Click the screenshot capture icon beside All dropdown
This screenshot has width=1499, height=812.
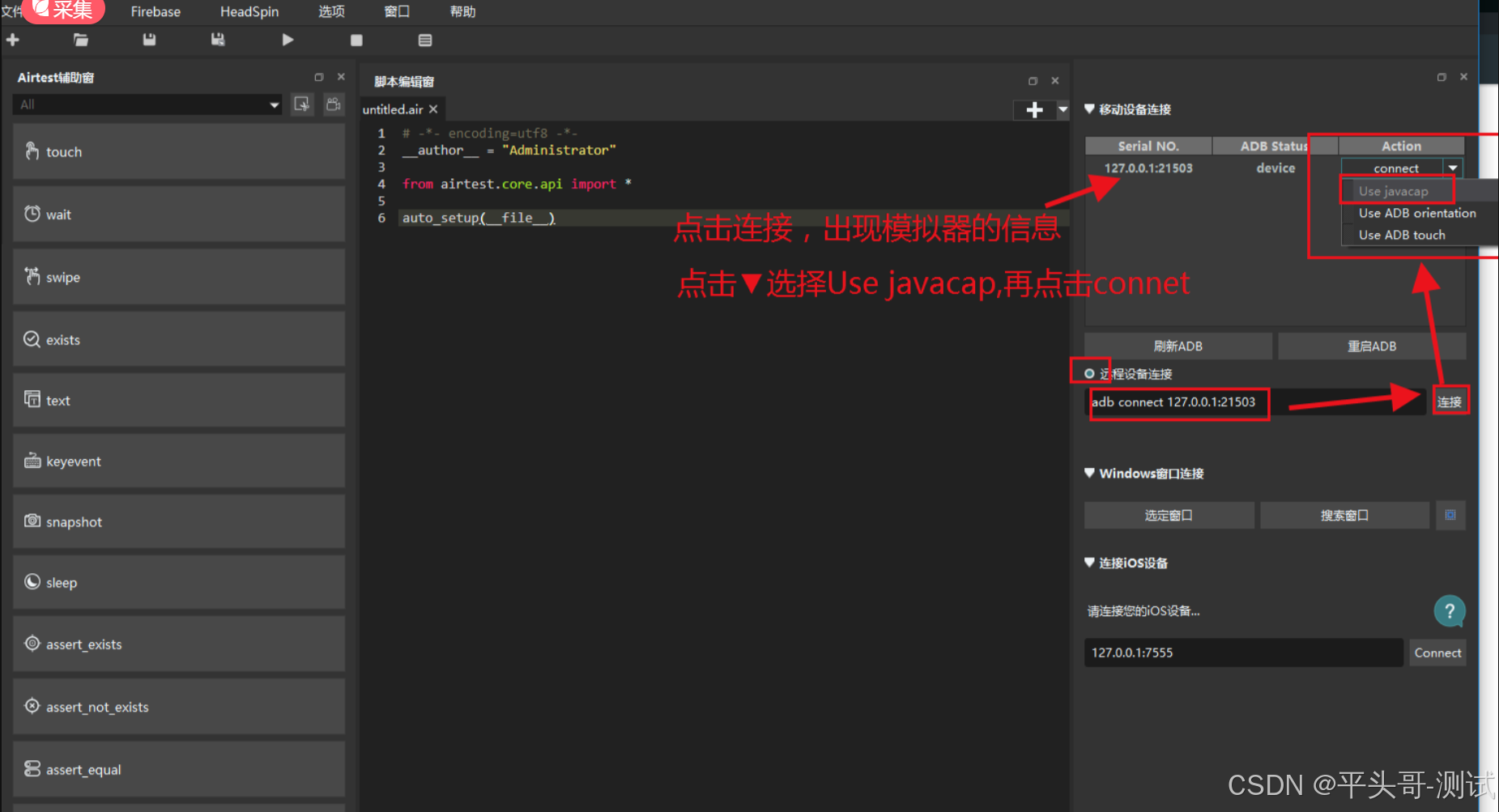tap(302, 104)
